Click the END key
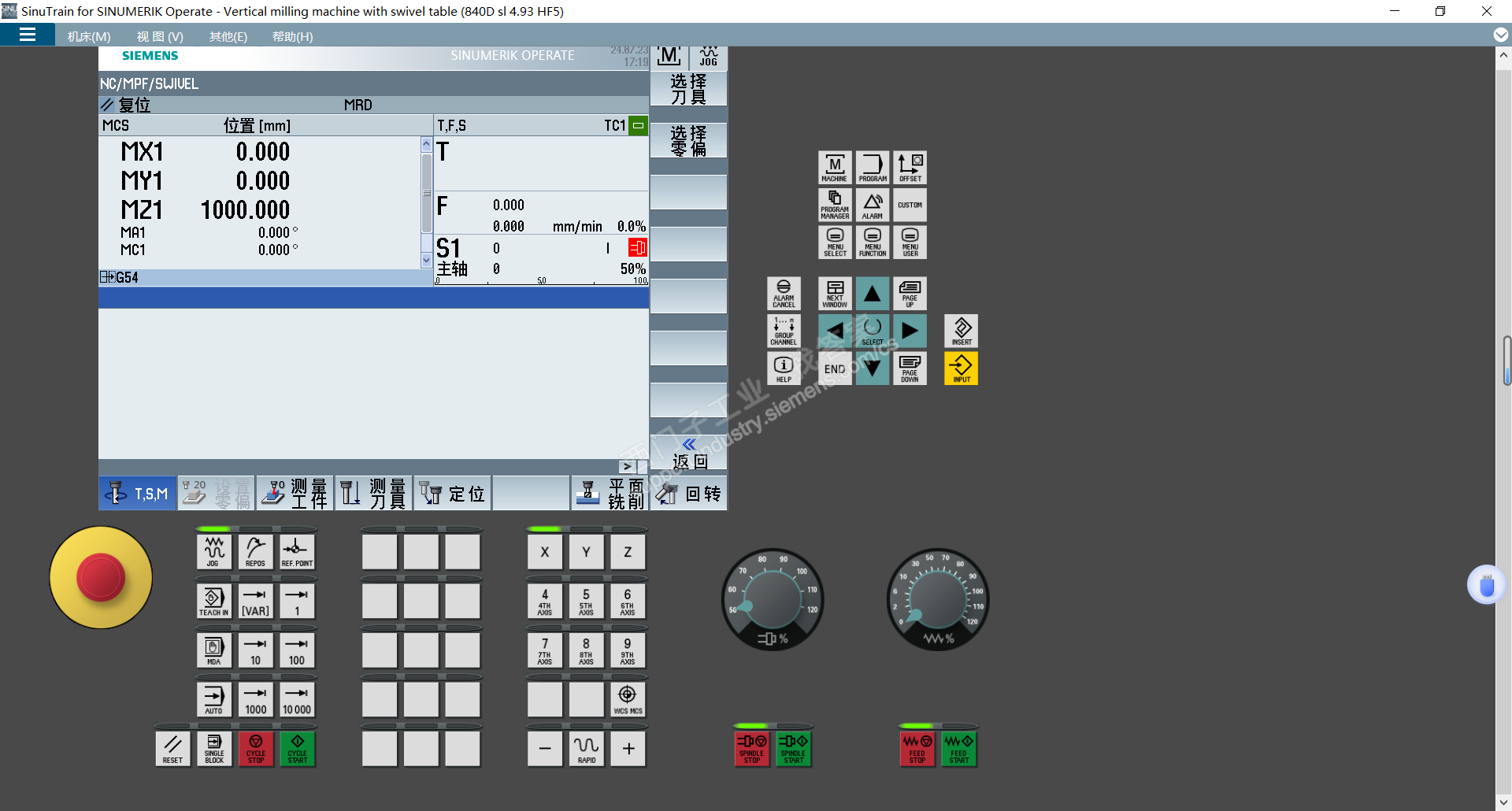Image resolution: width=1512 pixels, height=811 pixels. 835,368
